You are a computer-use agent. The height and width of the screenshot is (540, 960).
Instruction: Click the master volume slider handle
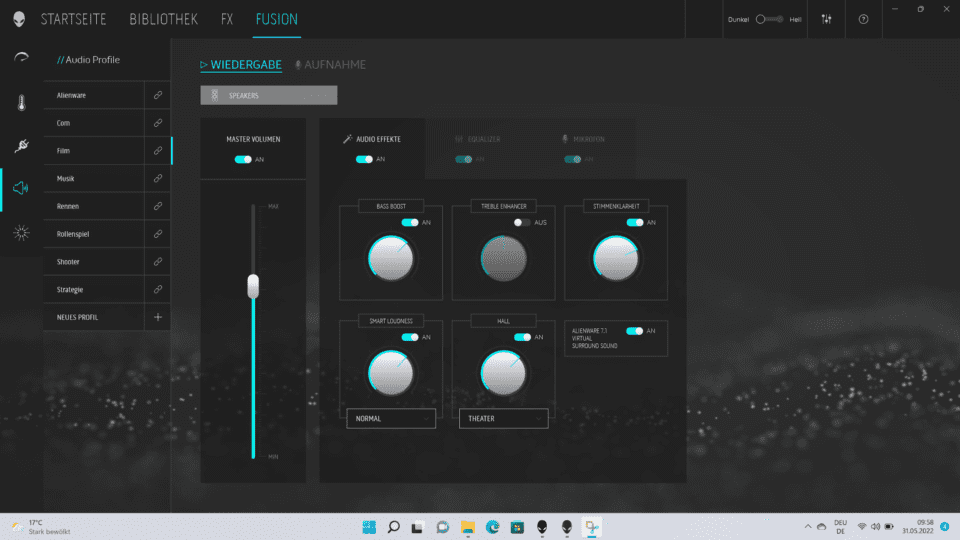pos(253,286)
